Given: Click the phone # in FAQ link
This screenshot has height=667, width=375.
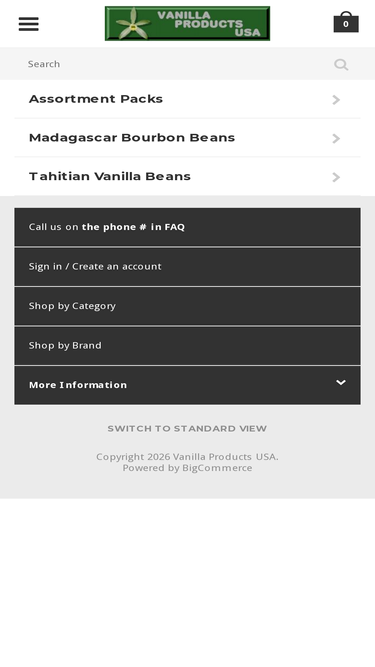Looking at the screenshot, I should tap(134, 227).
